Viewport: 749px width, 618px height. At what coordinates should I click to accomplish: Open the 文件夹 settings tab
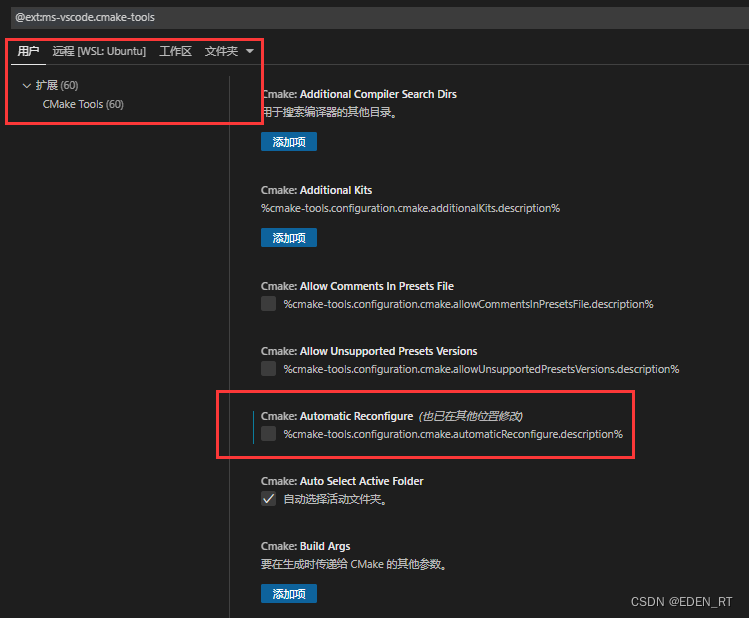click(221, 51)
